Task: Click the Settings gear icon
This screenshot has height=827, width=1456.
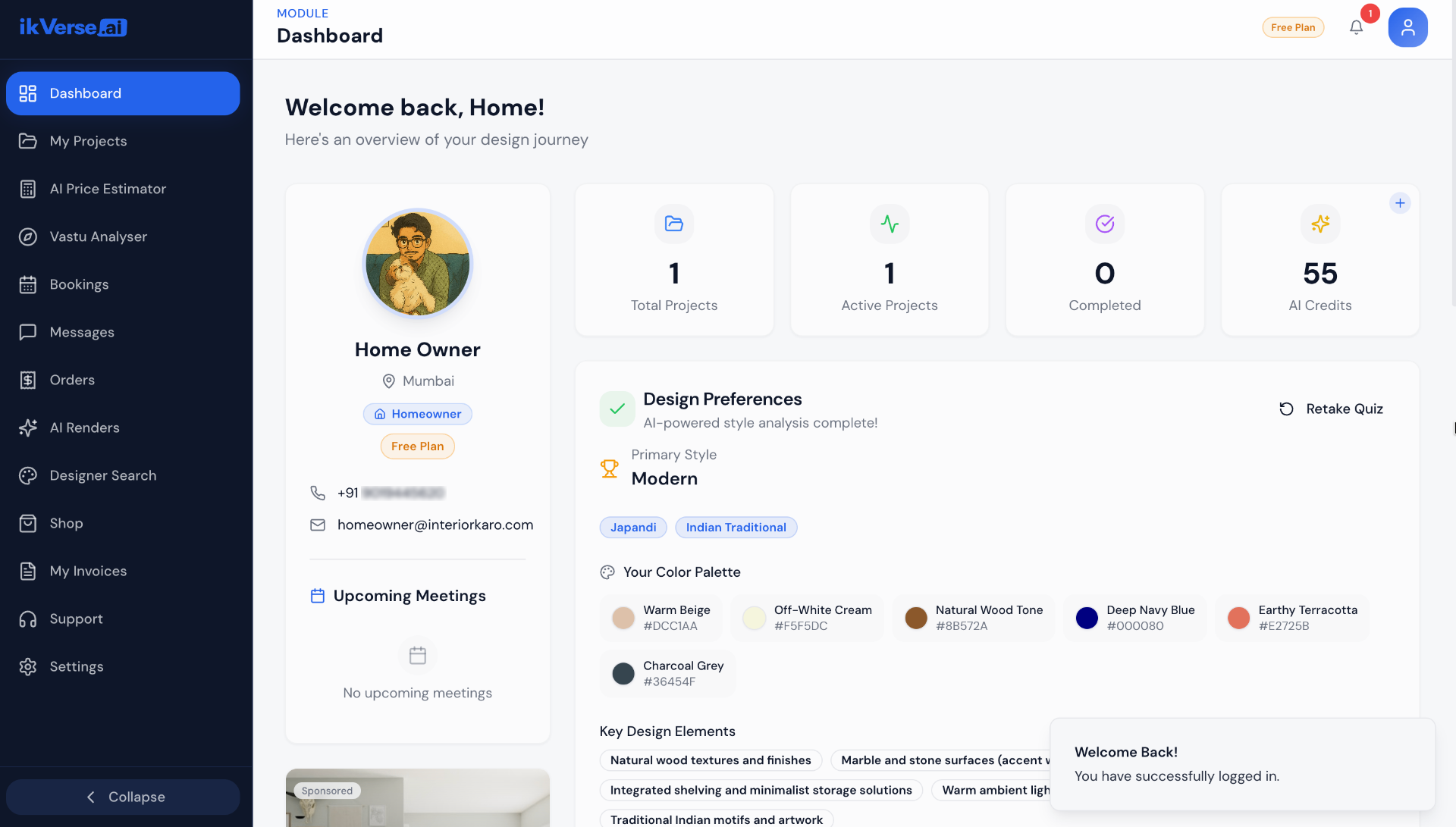Action: coord(28,666)
